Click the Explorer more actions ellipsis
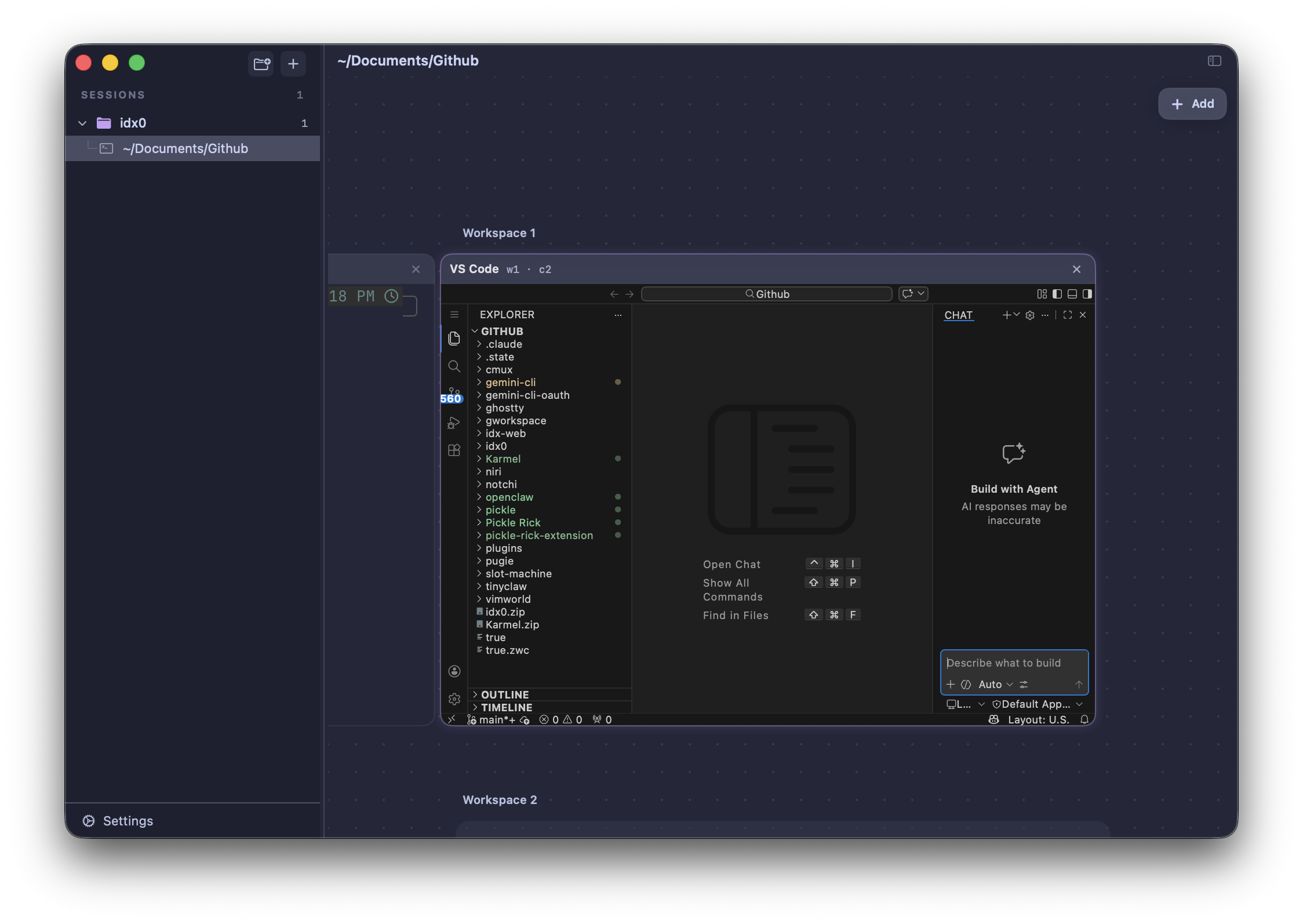Viewport: 1303px width, 924px height. pos(618,315)
